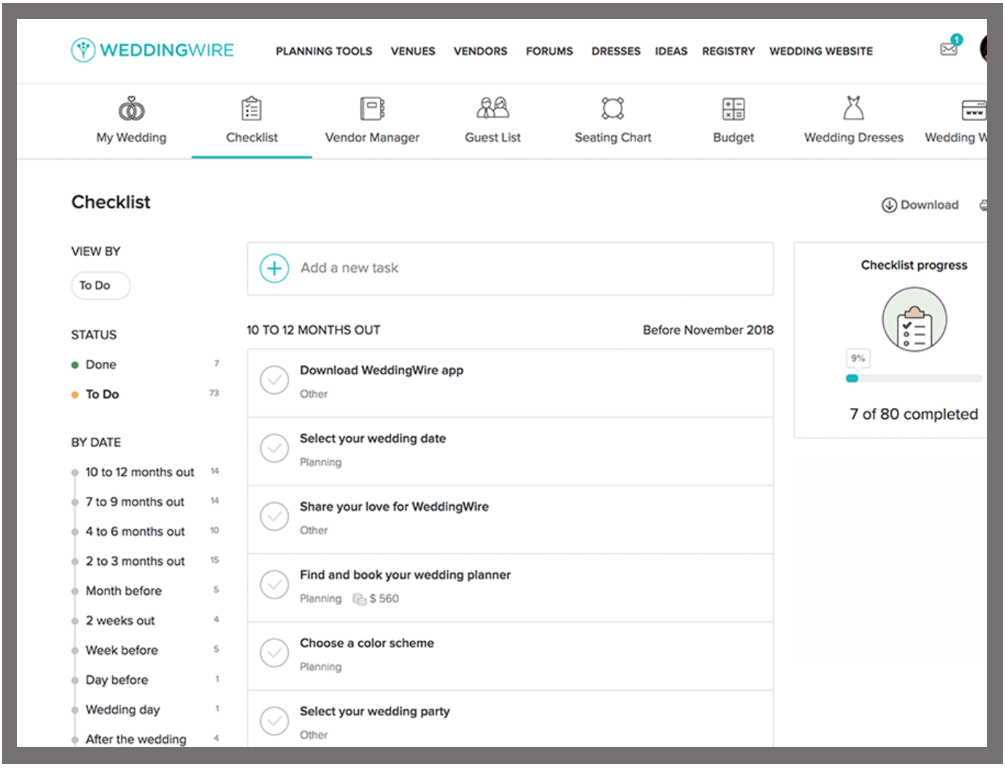Screen dimensions: 1005x768
Task: Click the Vendor Manager notebook icon
Action: [x=372, y=108]
